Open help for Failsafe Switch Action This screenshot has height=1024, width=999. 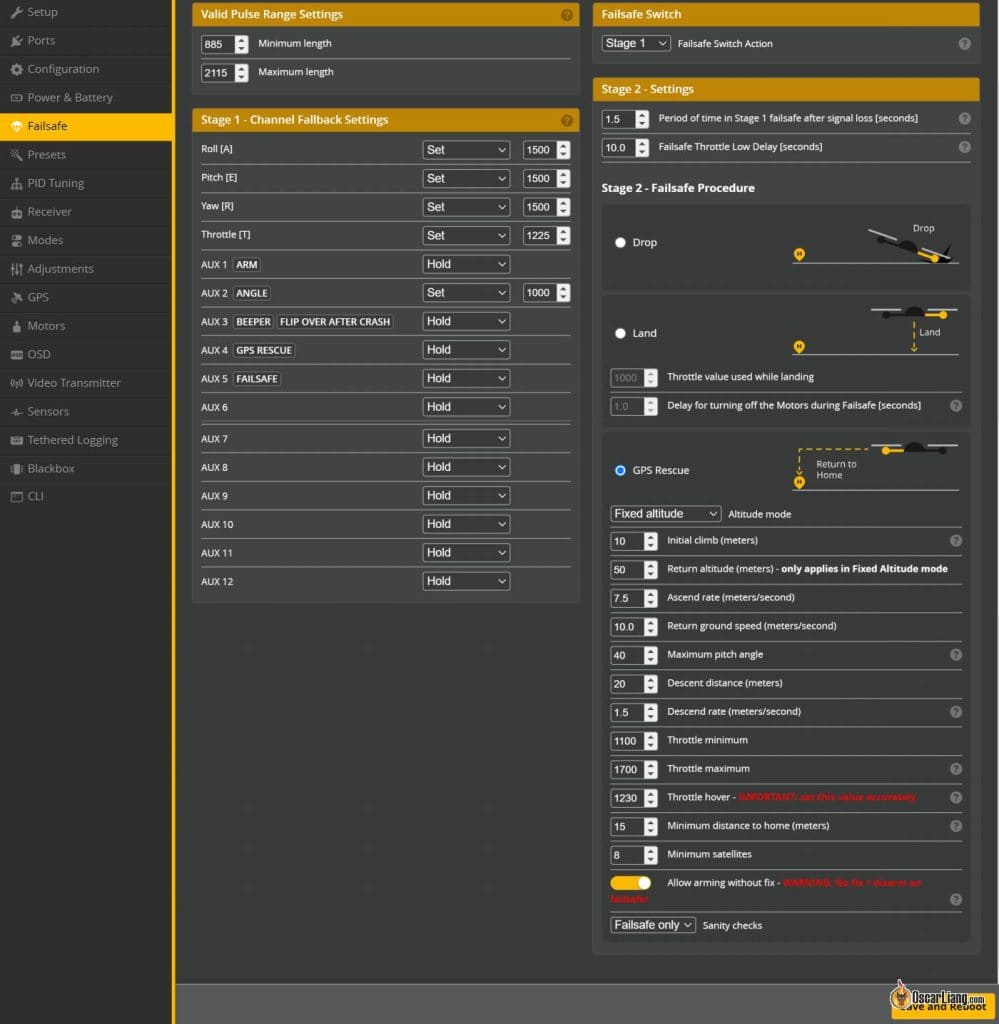pyautogui.click(x=964, y=44)
